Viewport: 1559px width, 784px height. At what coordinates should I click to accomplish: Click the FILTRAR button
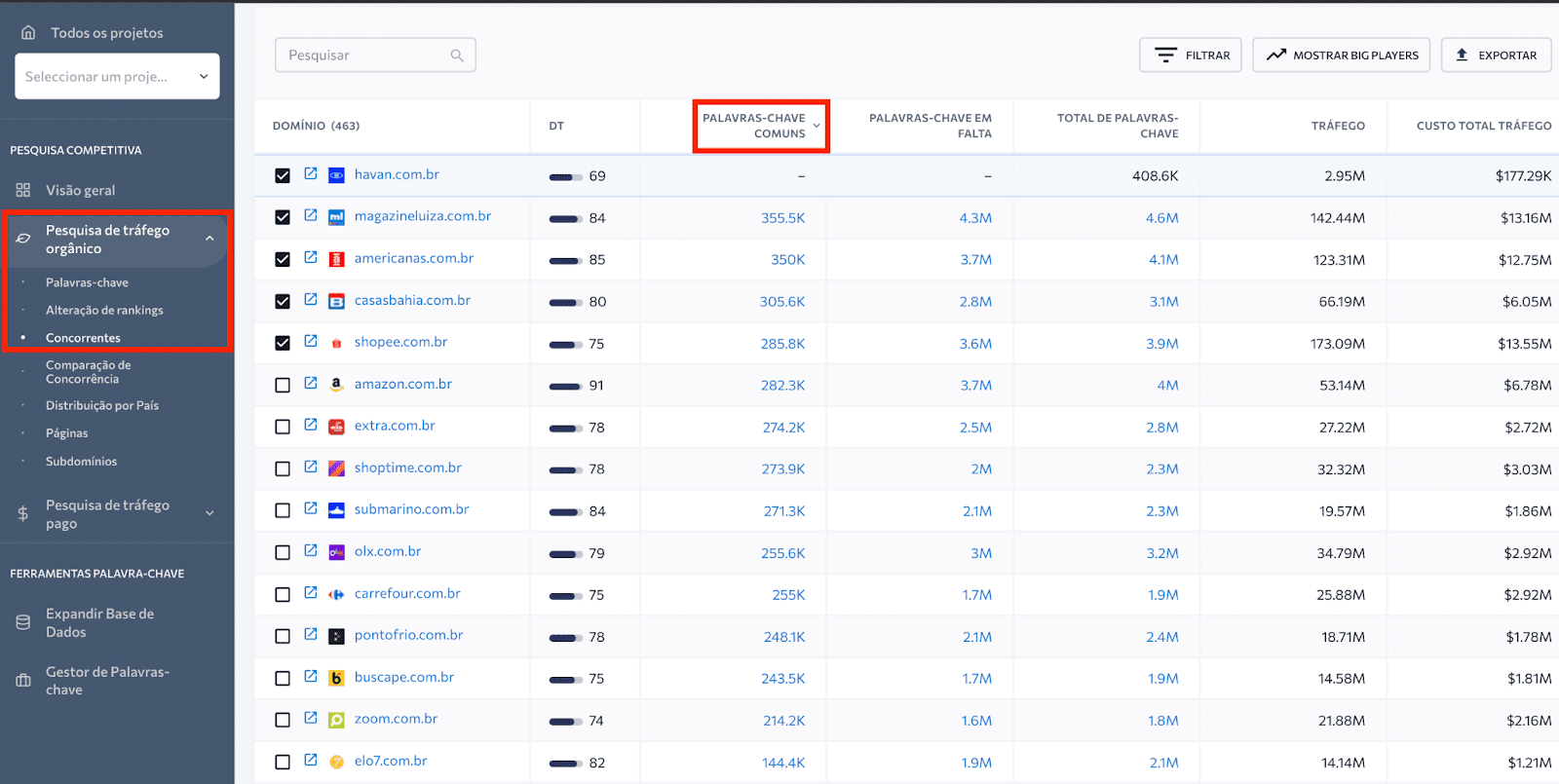tap(1191, 56)
